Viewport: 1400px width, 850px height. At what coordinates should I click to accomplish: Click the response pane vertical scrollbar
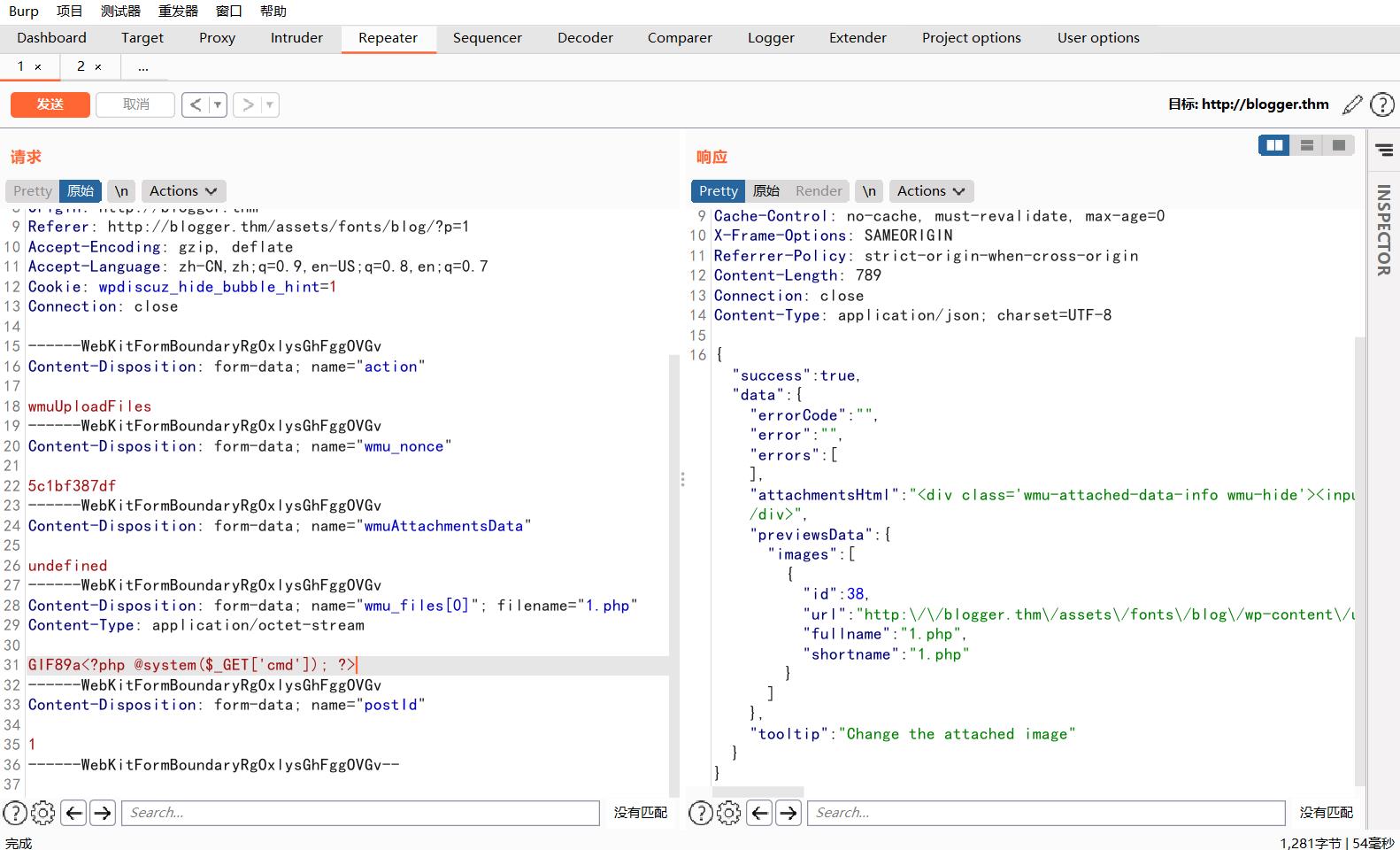point(1360,562)
